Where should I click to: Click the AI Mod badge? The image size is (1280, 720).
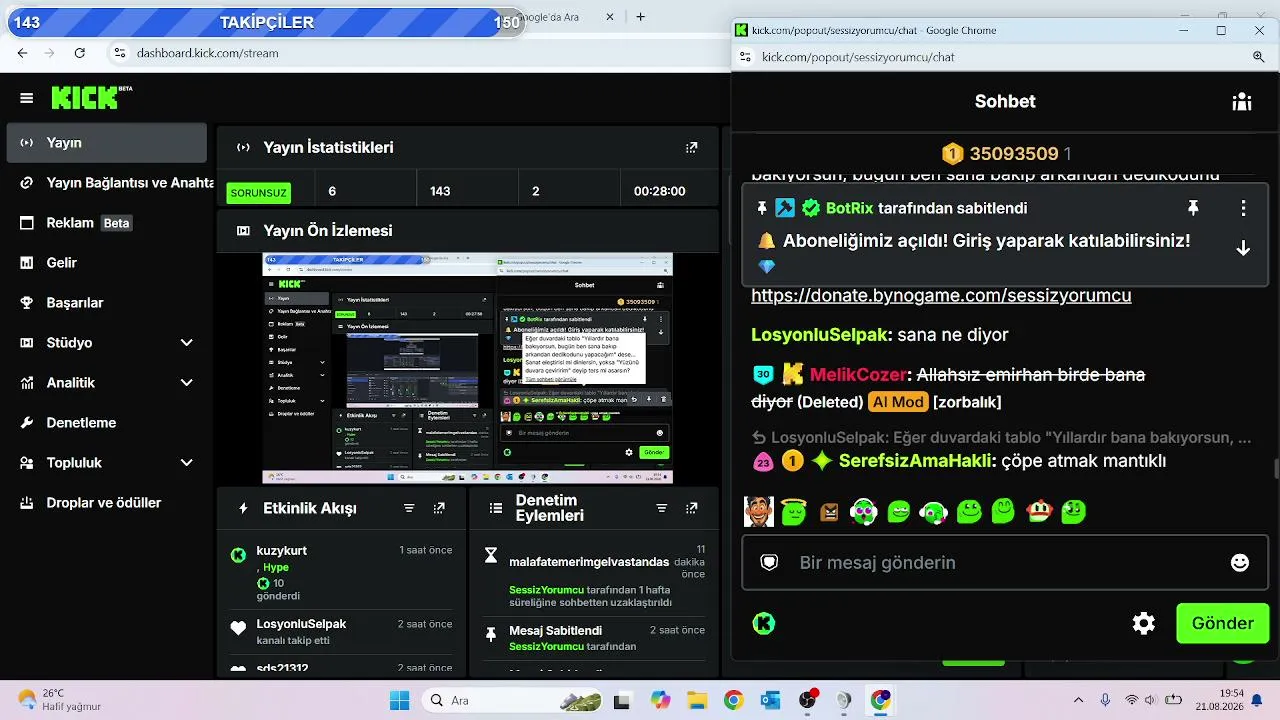(x=896, y=402)
